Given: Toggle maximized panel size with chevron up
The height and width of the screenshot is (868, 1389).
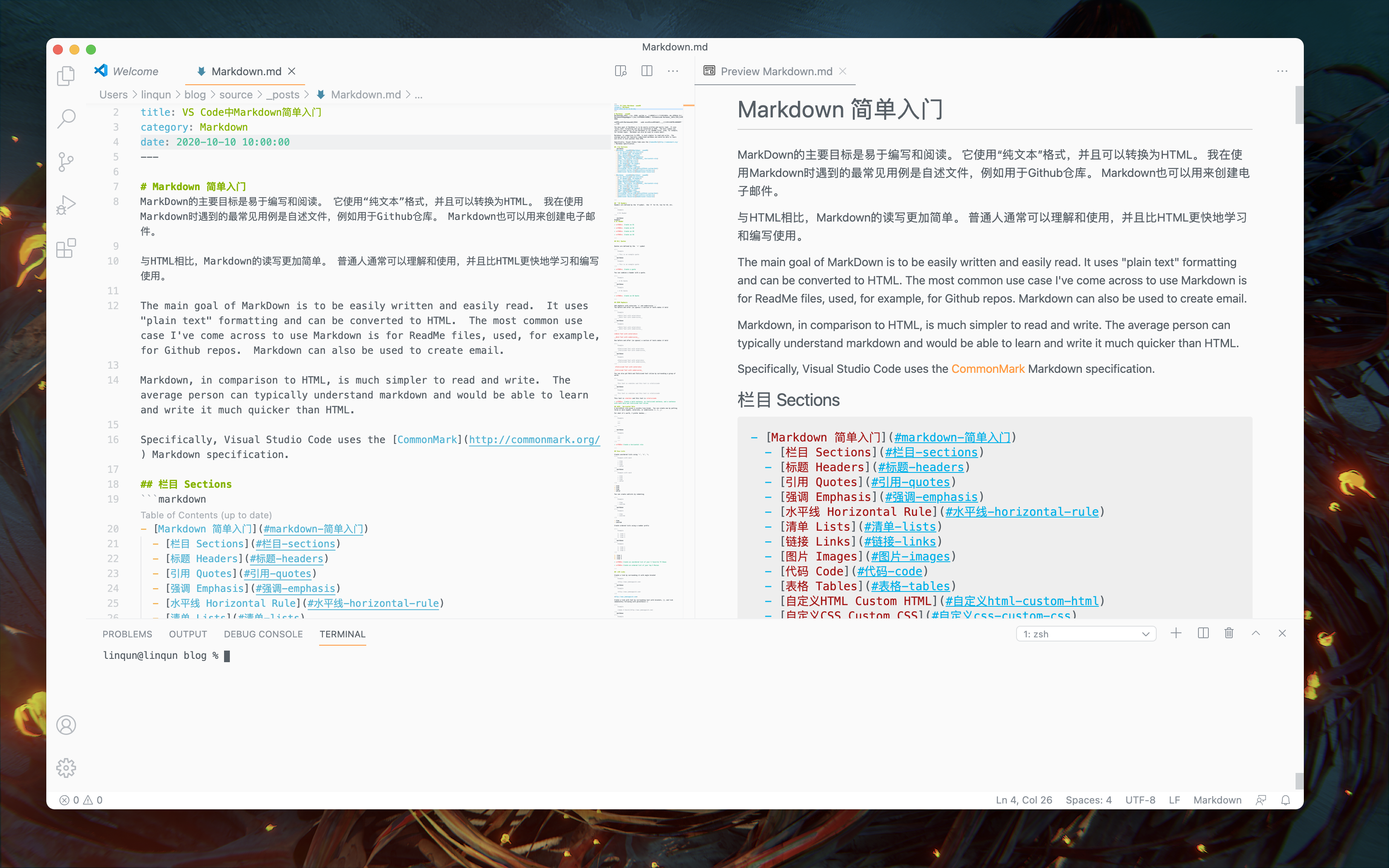Looking at the screenshot, I should (1256, 633).
